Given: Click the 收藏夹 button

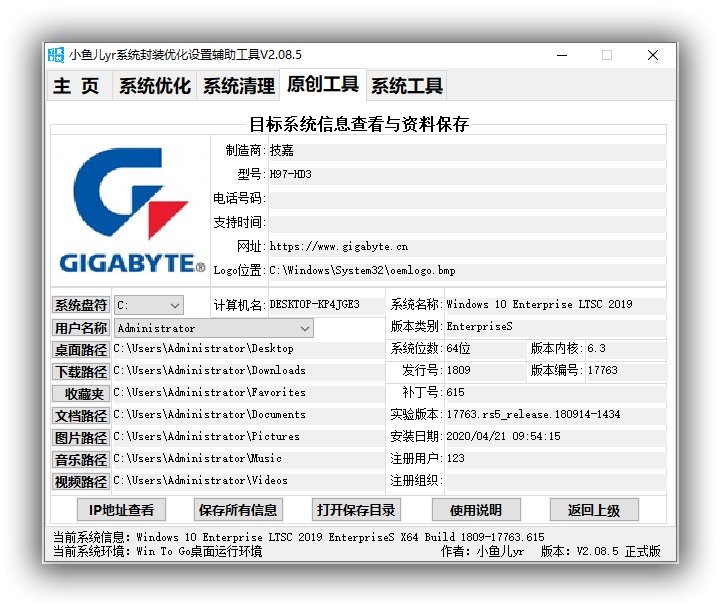Looking at the screenshot, I should (x=80, y=394).
